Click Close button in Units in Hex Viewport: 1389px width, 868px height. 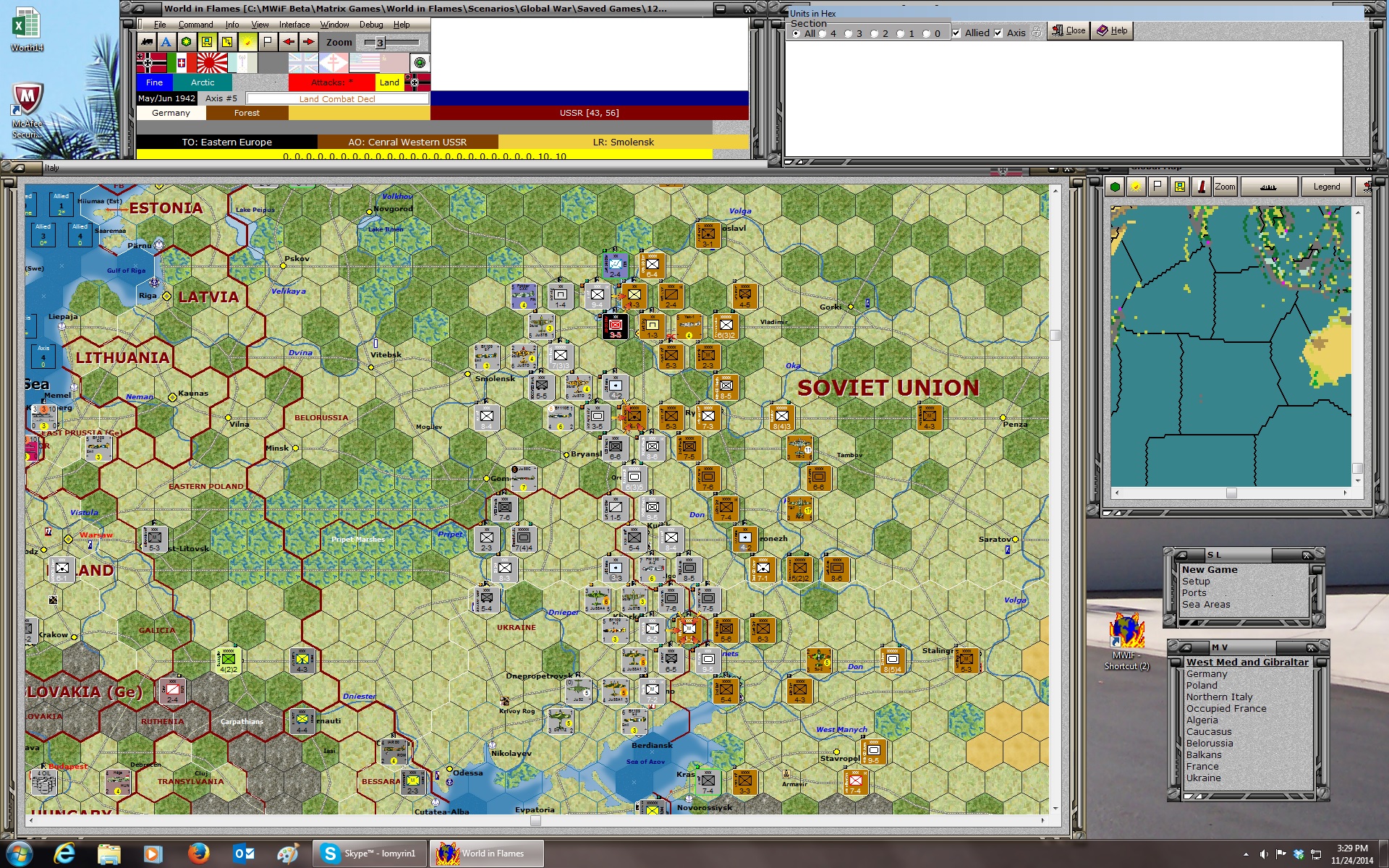point(1069,30)
